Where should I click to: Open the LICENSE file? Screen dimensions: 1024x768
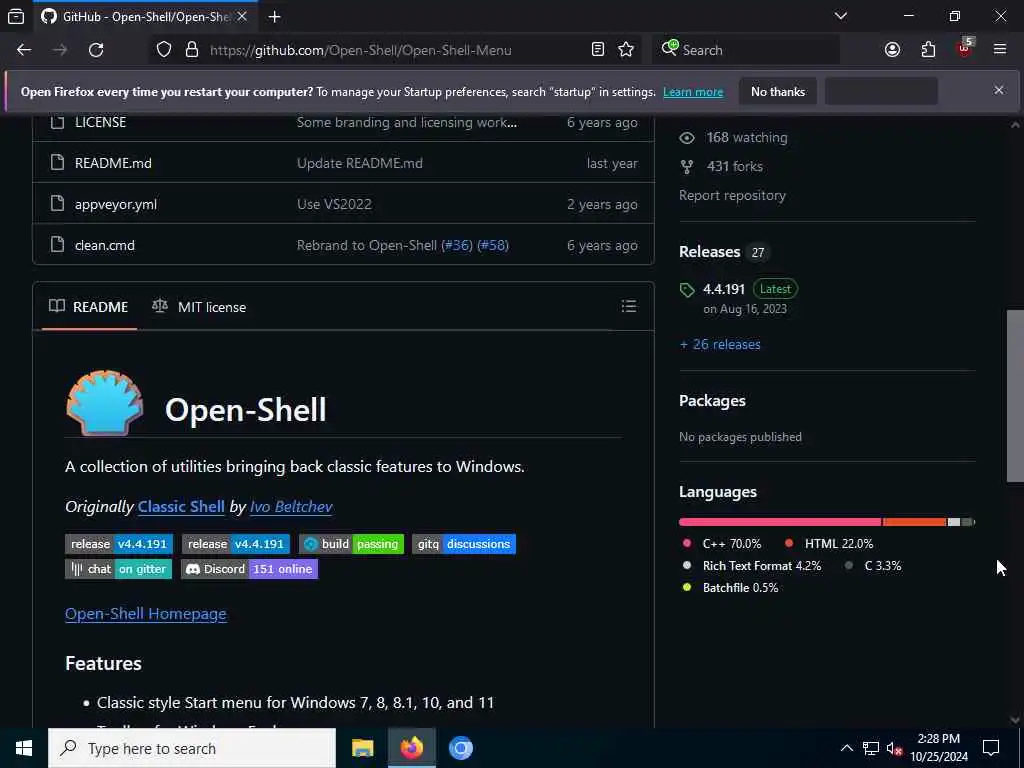tap(101, 122)
